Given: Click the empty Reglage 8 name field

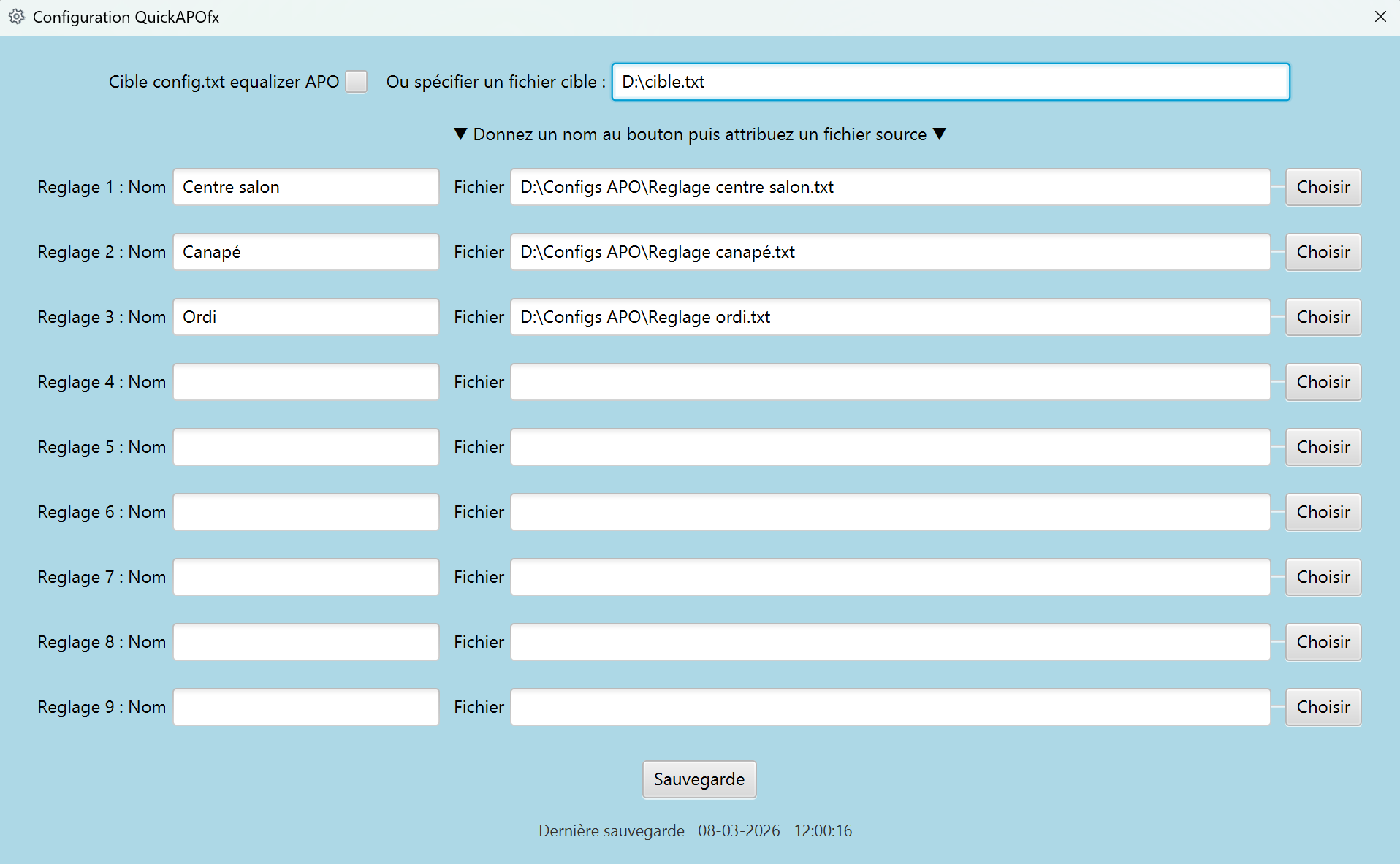Looking at the screenshot, I should pyautogui.click(x=305, y=642).
